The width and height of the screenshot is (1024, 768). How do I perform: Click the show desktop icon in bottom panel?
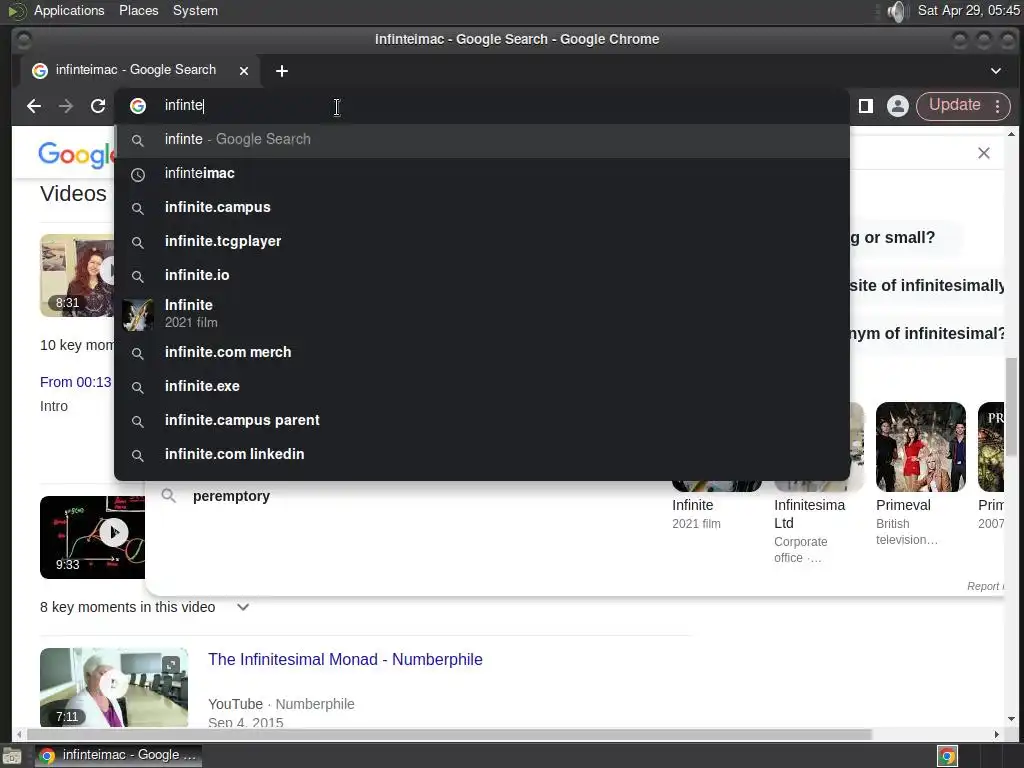tap(12, 756)
